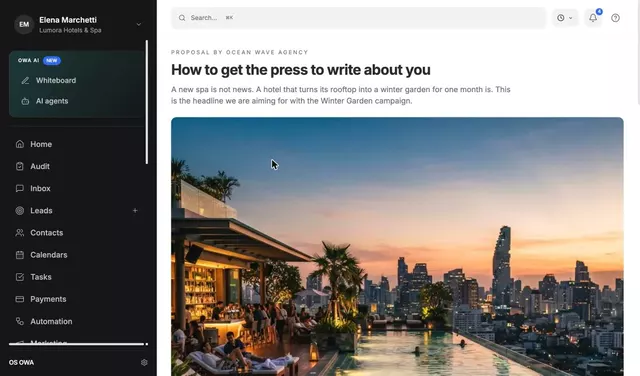The height and width of the screenshot is (376, 640).
Task: Select Leads in the sidebar
Action: (x=41, y=211)
